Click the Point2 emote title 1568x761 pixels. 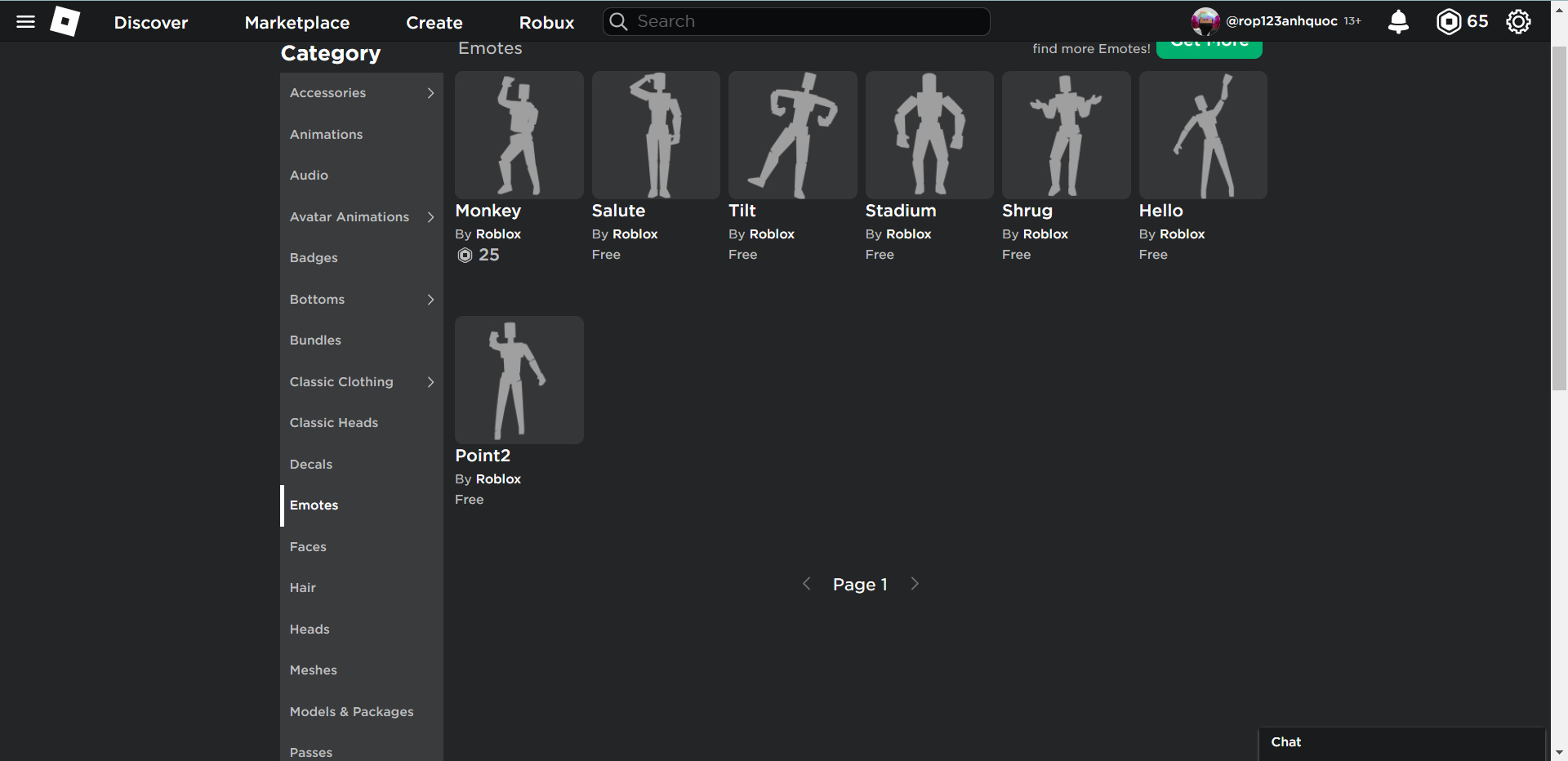click(483, 456)
